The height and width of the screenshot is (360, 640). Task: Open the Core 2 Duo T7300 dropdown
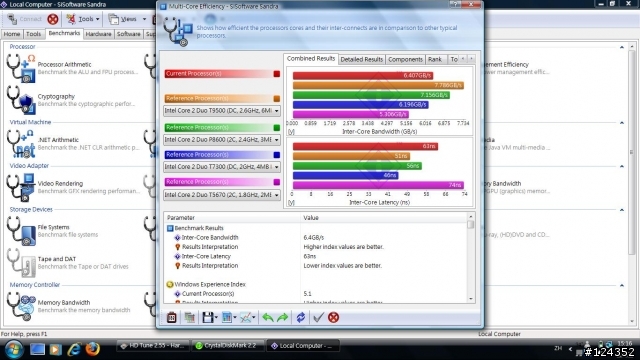(x=222, y=167)
